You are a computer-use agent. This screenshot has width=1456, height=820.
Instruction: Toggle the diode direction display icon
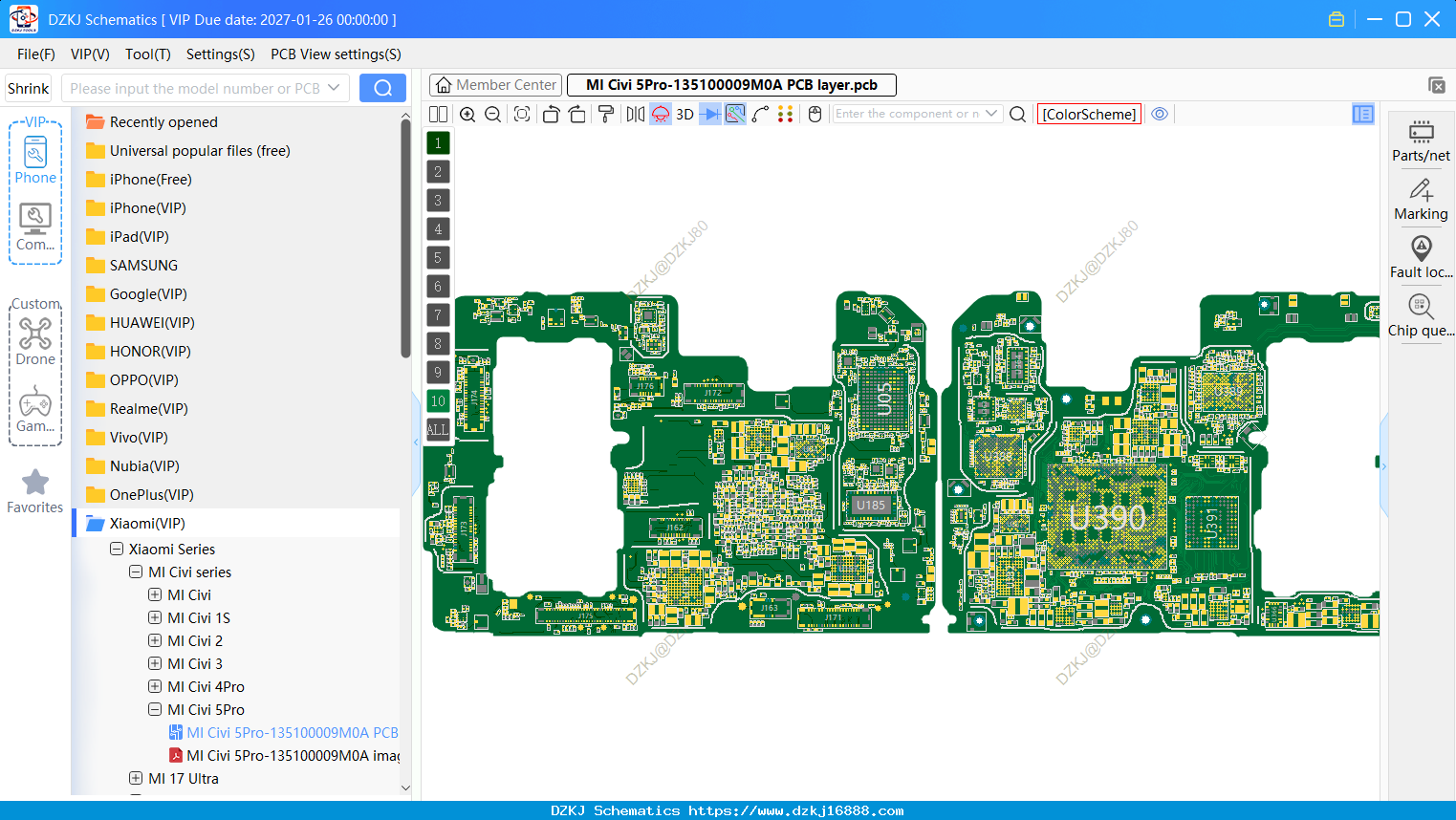[x=710, y=114]
